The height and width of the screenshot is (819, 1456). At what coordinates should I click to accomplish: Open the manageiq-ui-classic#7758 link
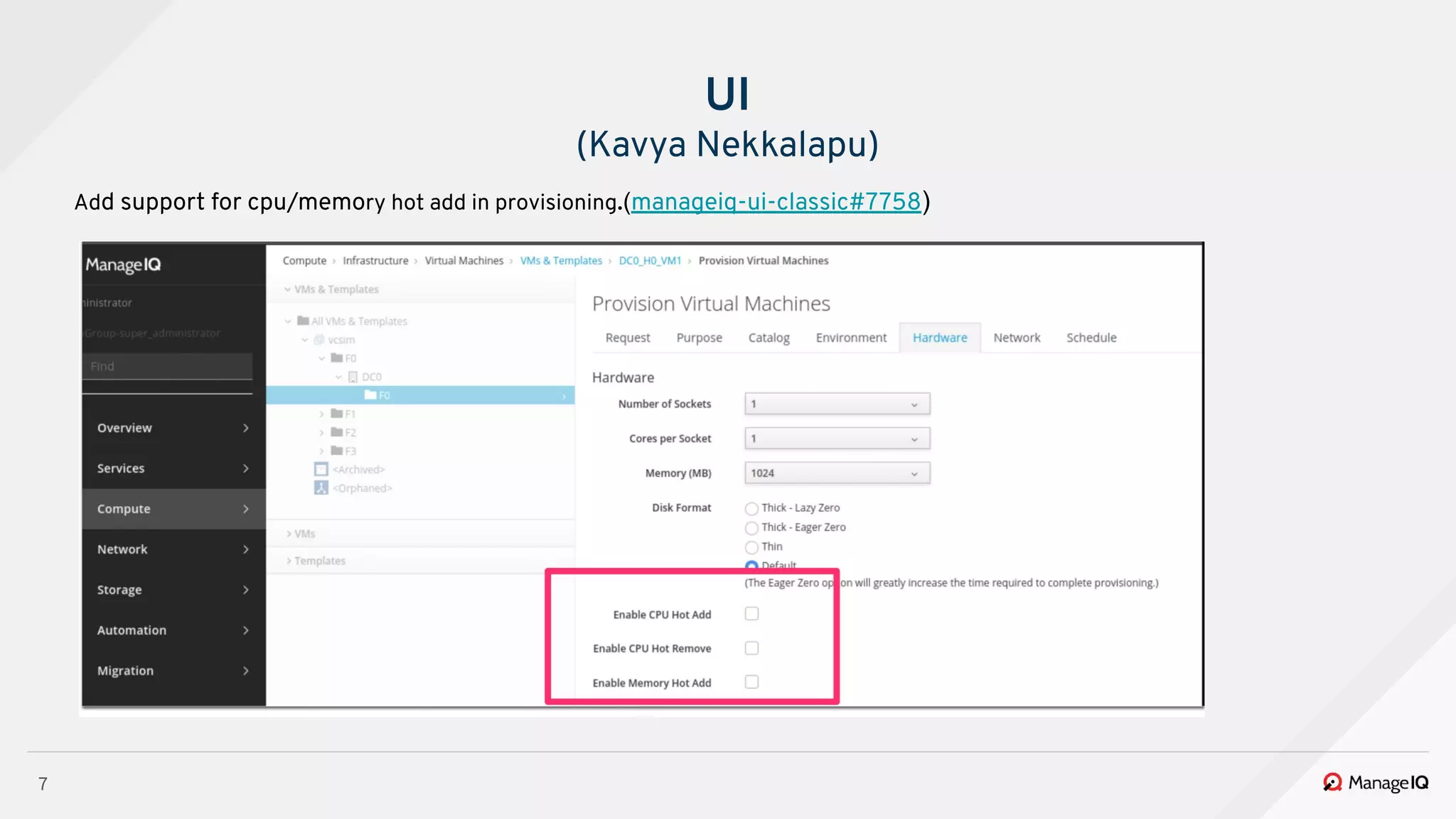776,202
